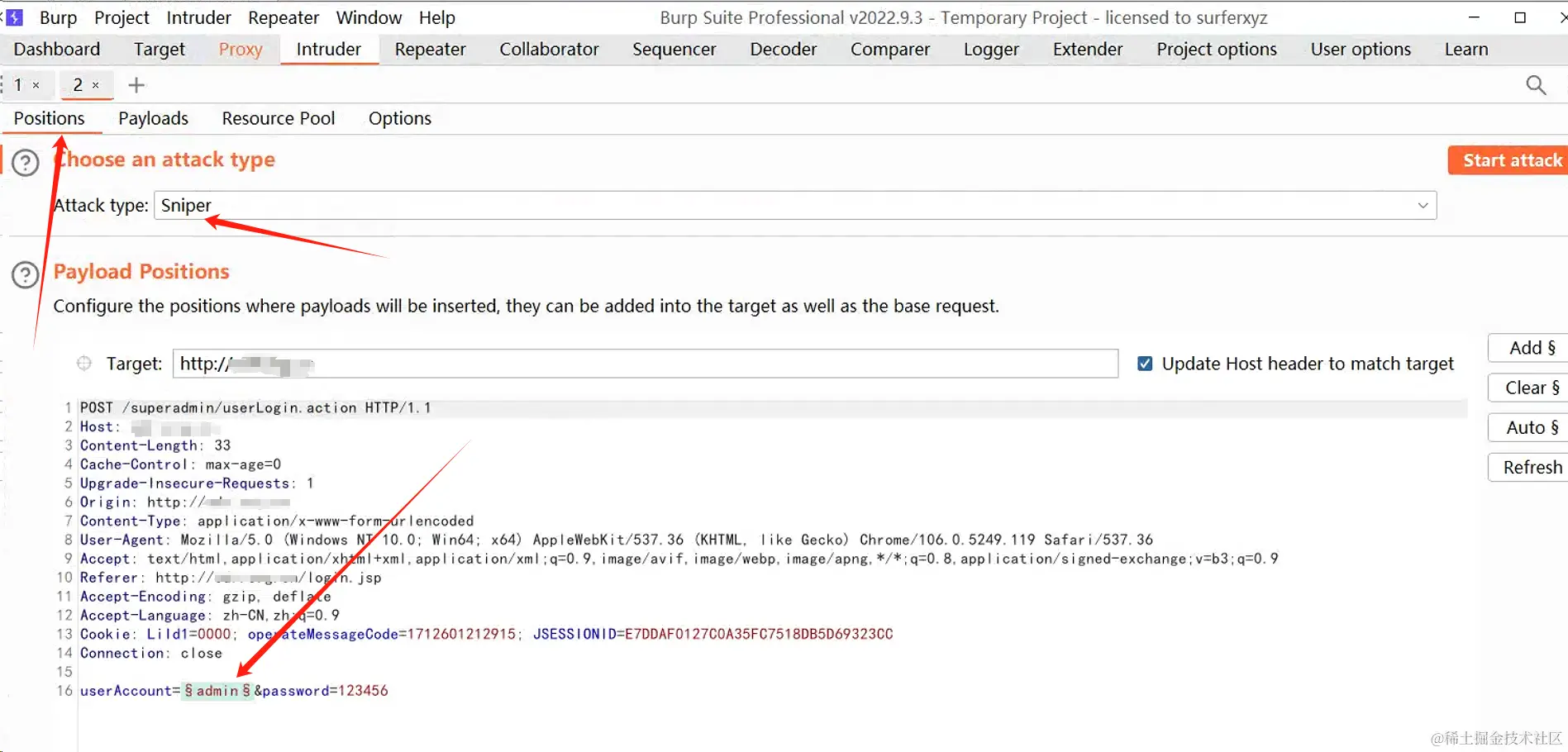This screenshot has height=752, width=1568.
Task: Switch to the Target tab
Action: click(x=160, y=50)
